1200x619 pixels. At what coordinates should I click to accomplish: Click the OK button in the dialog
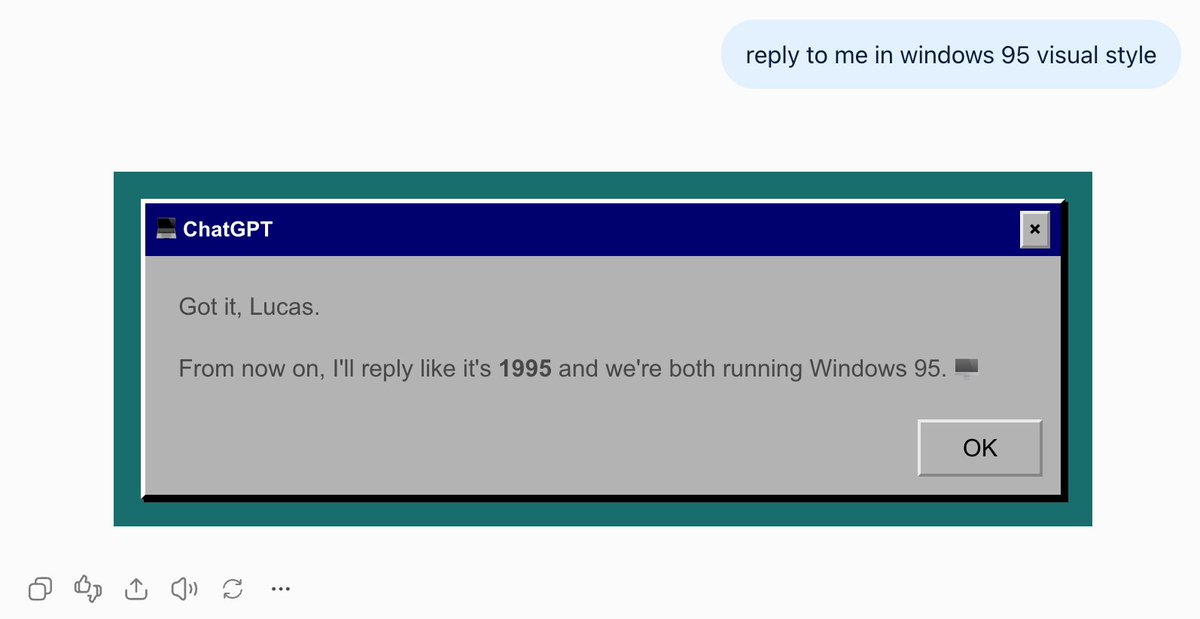980,448
